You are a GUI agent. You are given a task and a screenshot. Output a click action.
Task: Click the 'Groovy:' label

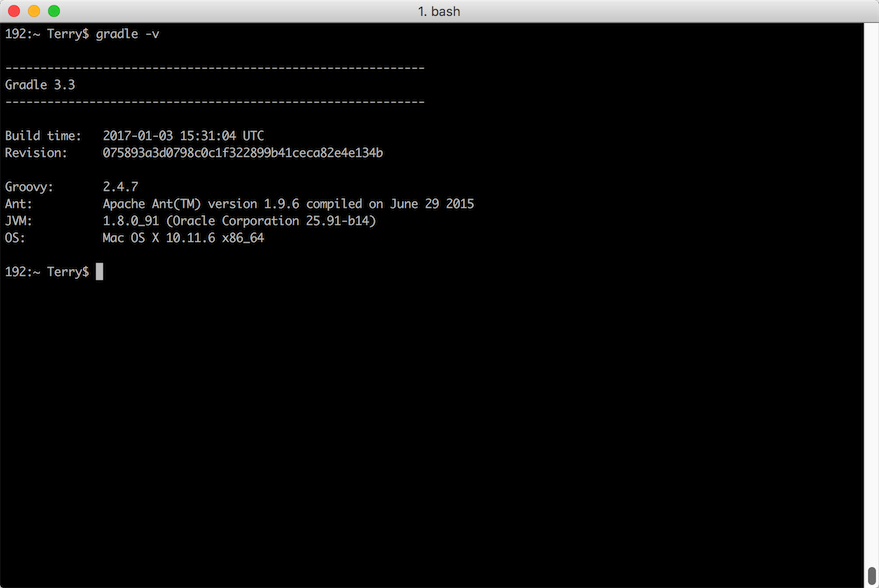pos(29,187)
